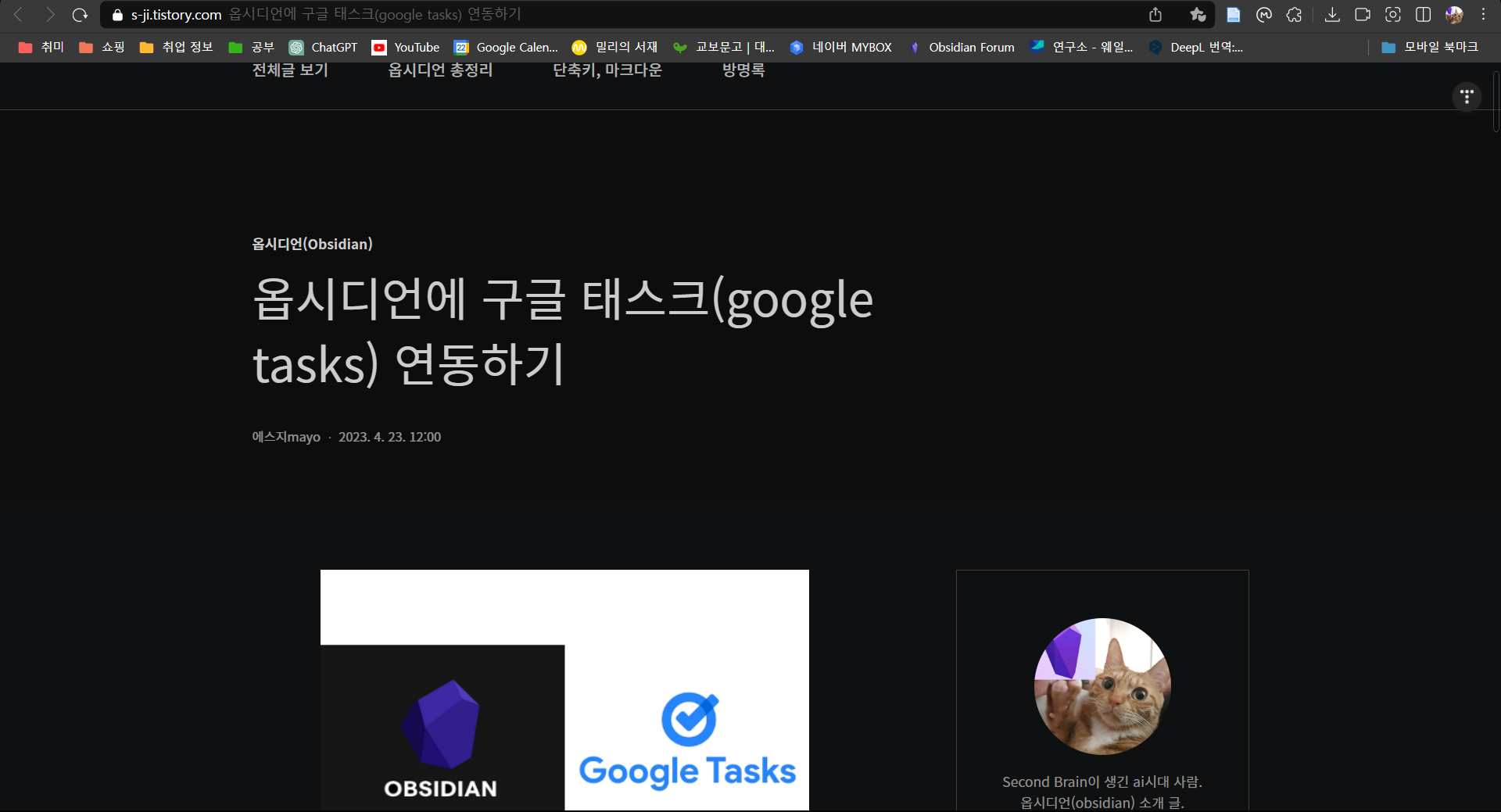The height and width of the screenshot is (812, 1501).
Task: Open the 취미 bookmark folder
Action: (41, 47)
